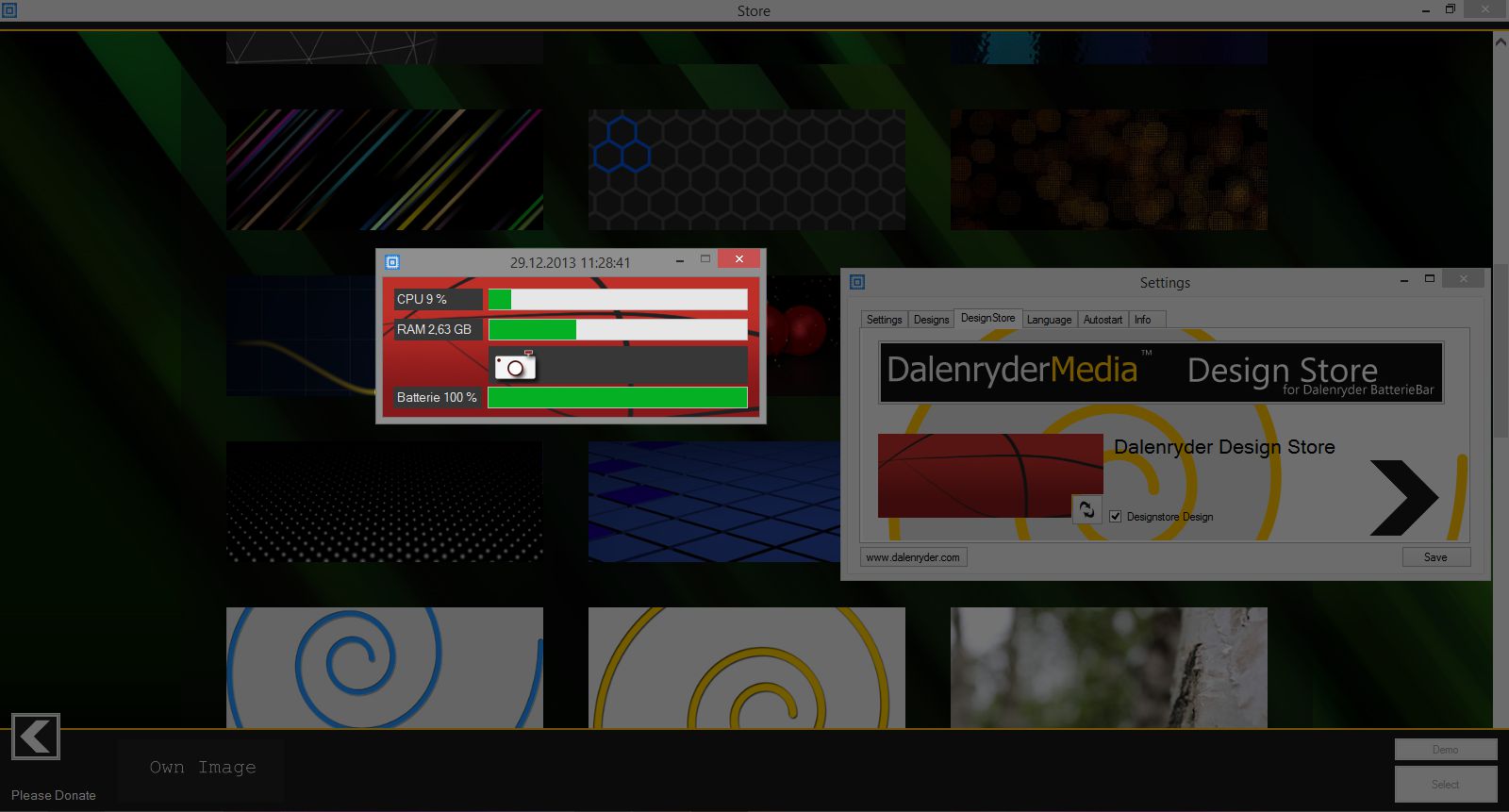Click the Store vertical scrollbar
The height and width of the screenshot is (812, 1509).
click(1501, 377)
